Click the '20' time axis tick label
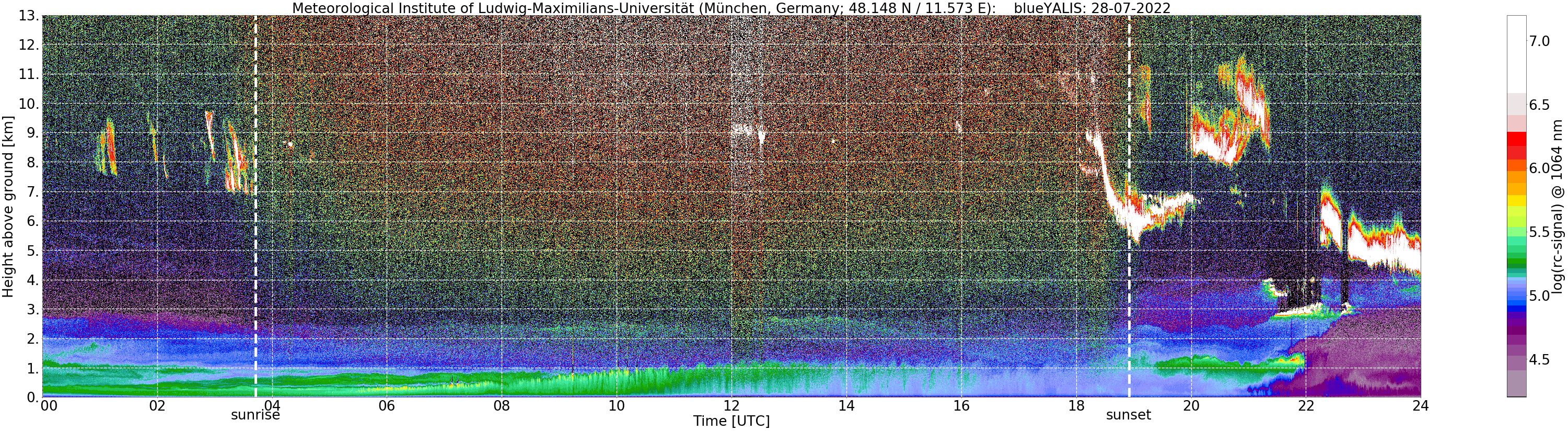 pos(1191,406)
